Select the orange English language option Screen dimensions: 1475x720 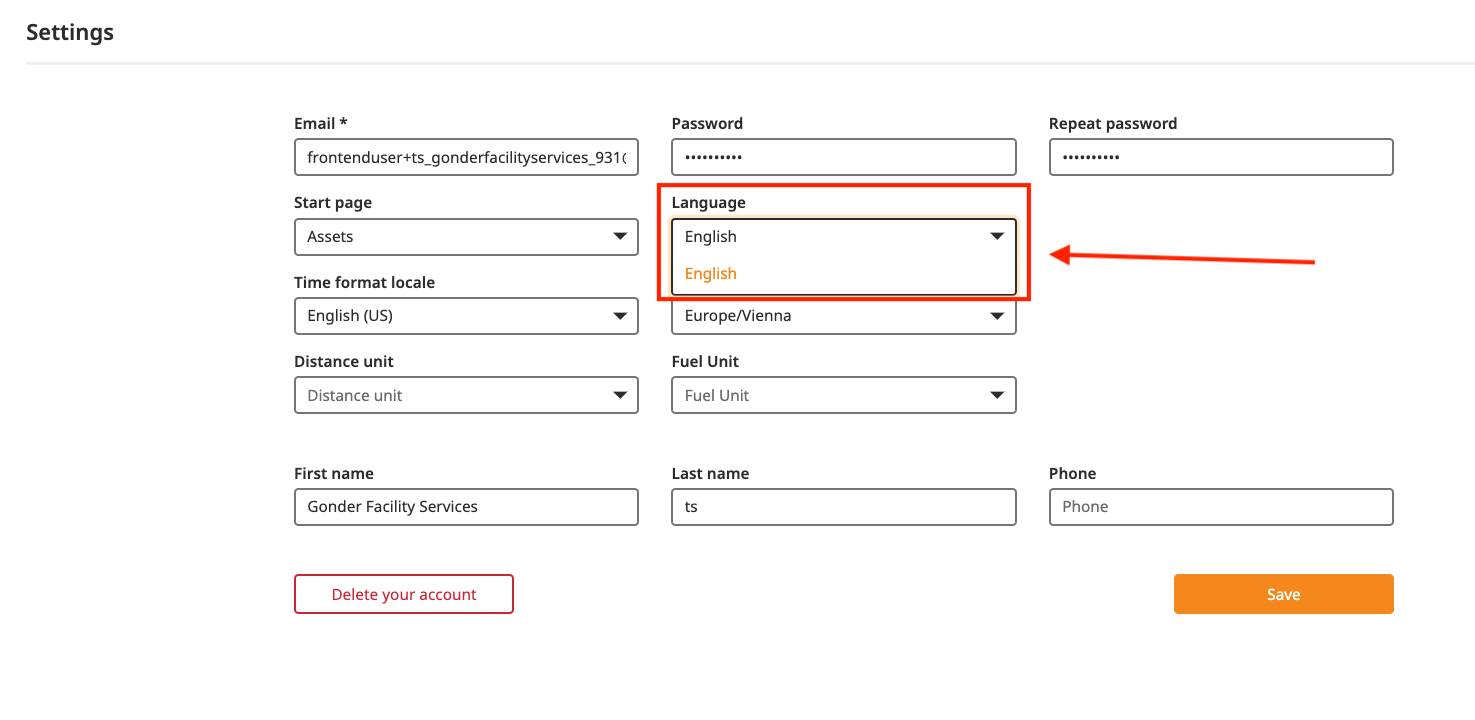[x=711, y=274]
